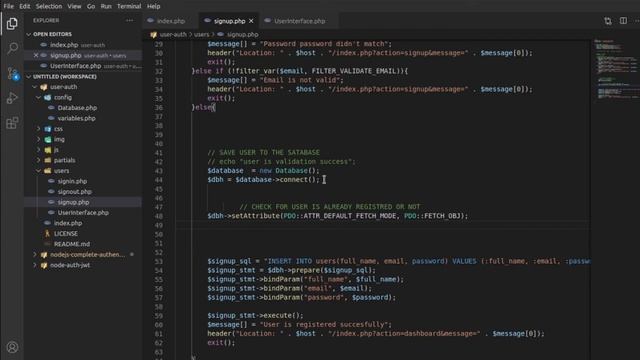Click the "Email is not valid" message line
Image resolution: width=640 pixels, height=360 pixels.
pos(276,80)
